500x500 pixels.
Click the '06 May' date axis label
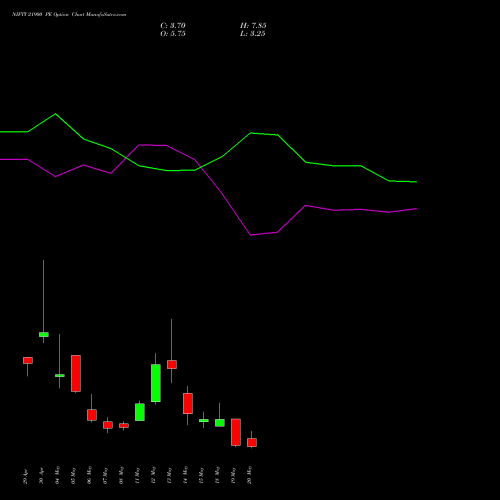[90, 475]
